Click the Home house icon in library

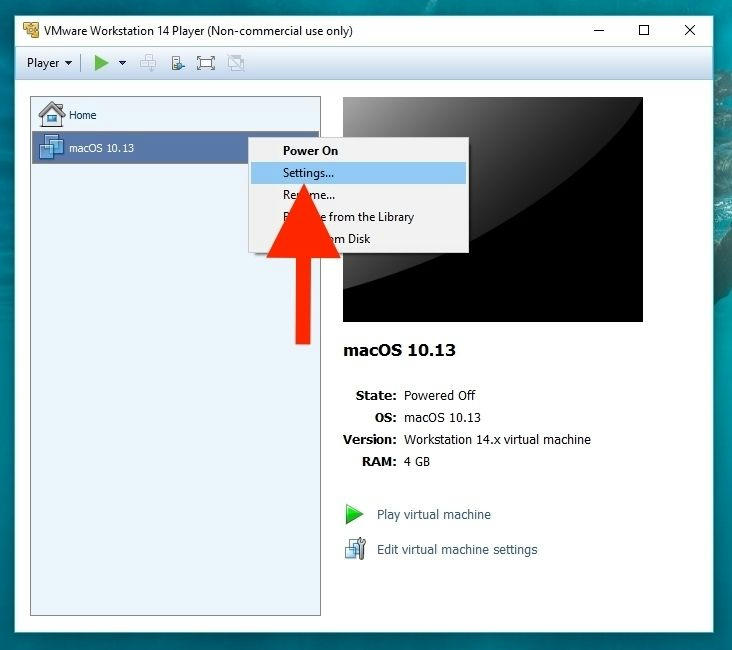point(51,114)
